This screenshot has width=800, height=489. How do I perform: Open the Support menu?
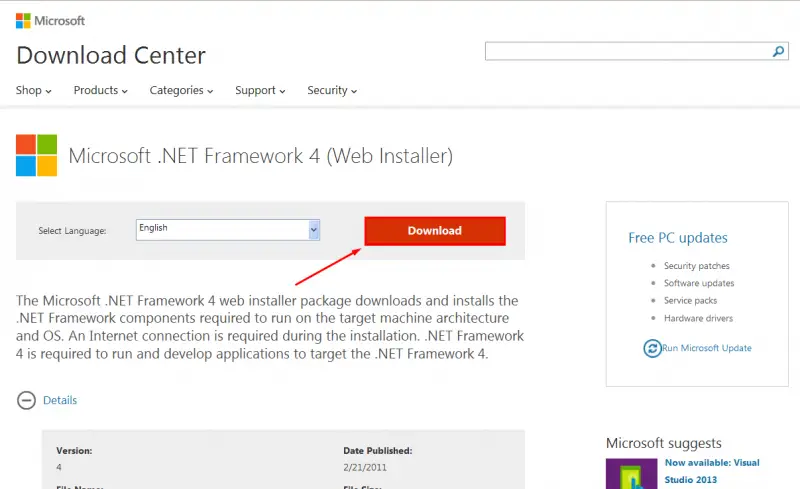[x=260, y=90]
